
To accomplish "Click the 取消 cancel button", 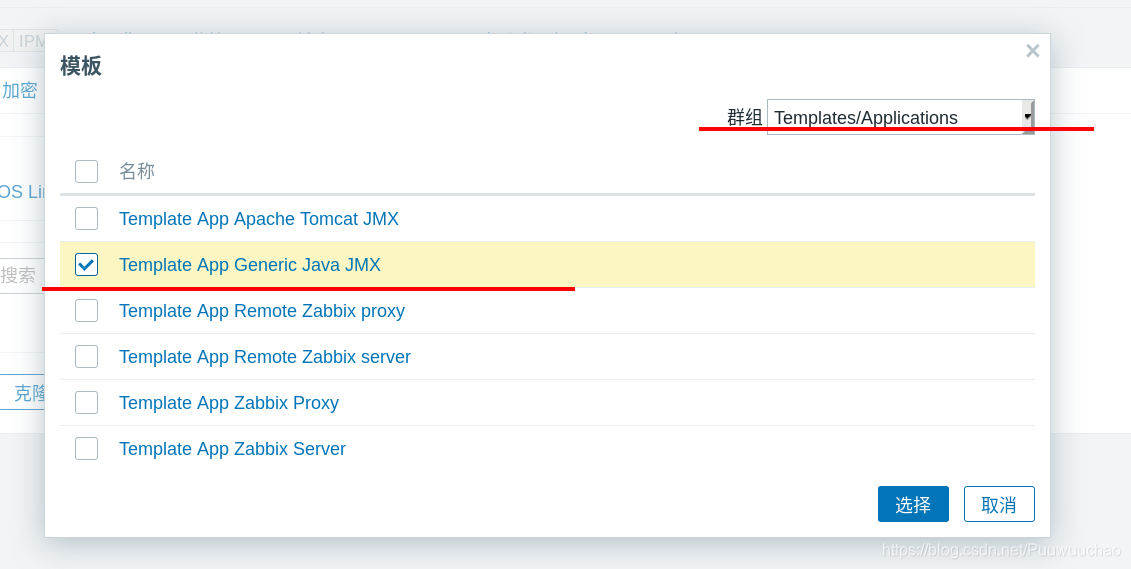I will tap(999, 504).
